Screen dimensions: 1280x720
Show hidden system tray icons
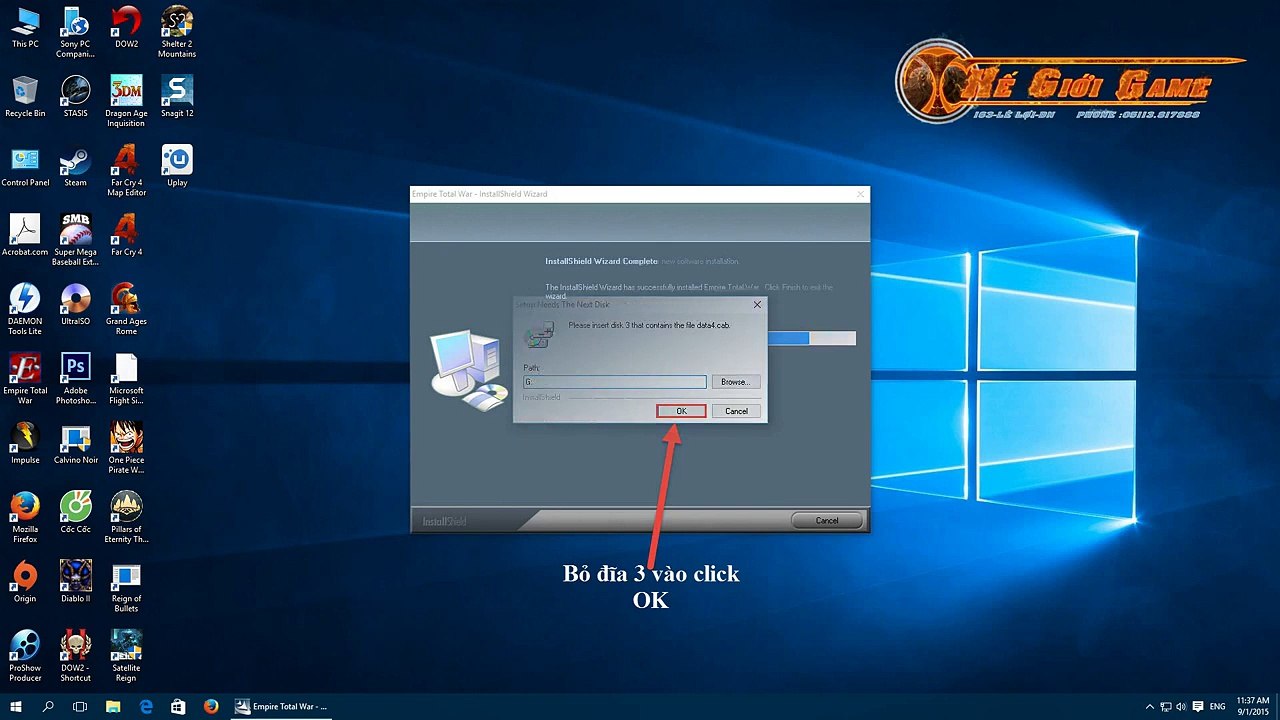pyautogui.click(x=1150, y=707)
